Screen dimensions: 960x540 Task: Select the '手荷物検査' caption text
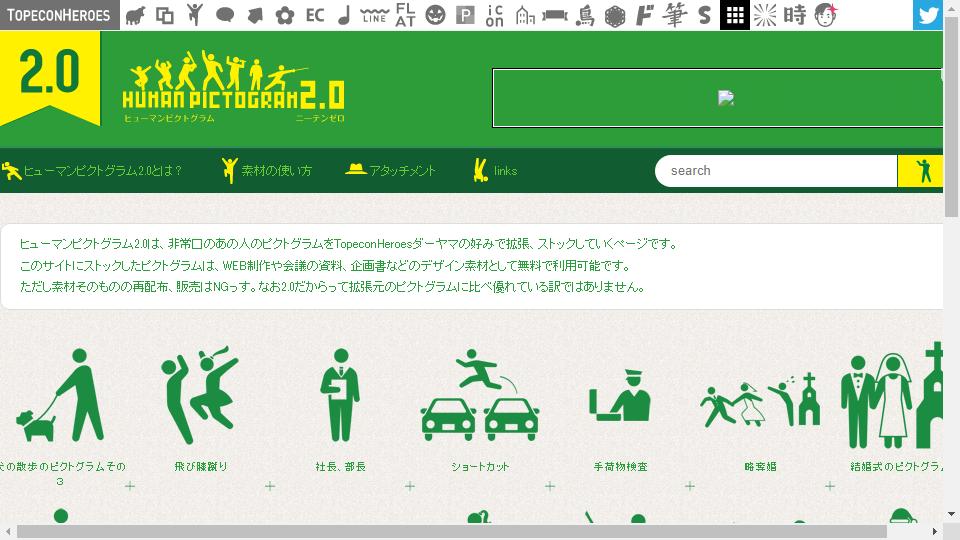pos(620,467)
